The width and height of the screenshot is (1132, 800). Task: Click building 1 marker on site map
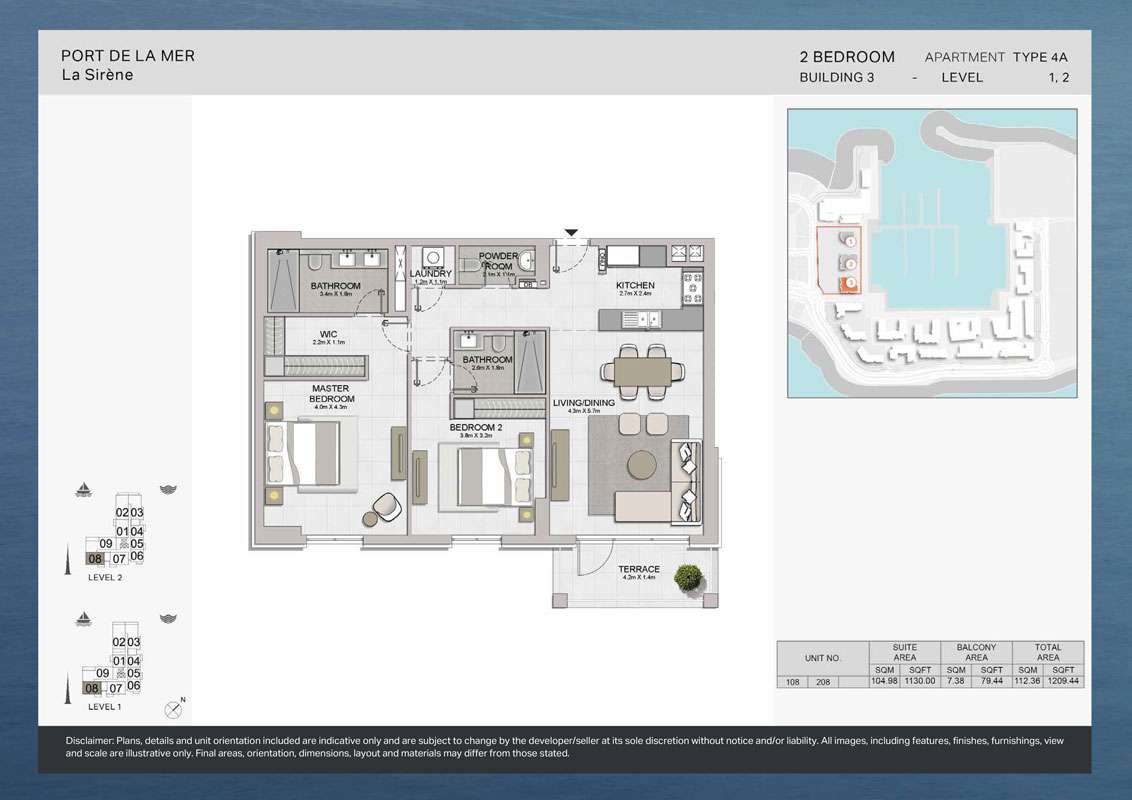coord(849,241)
